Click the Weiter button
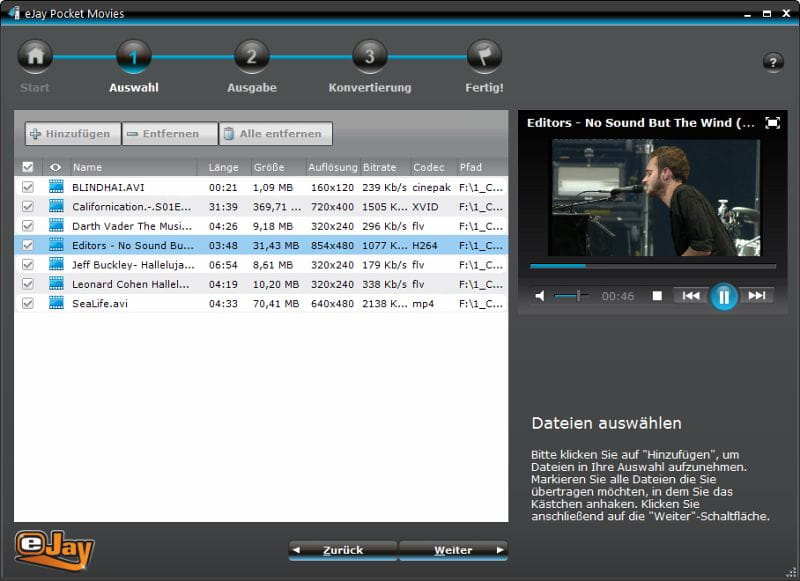800x581 pixels. [453, 549]
